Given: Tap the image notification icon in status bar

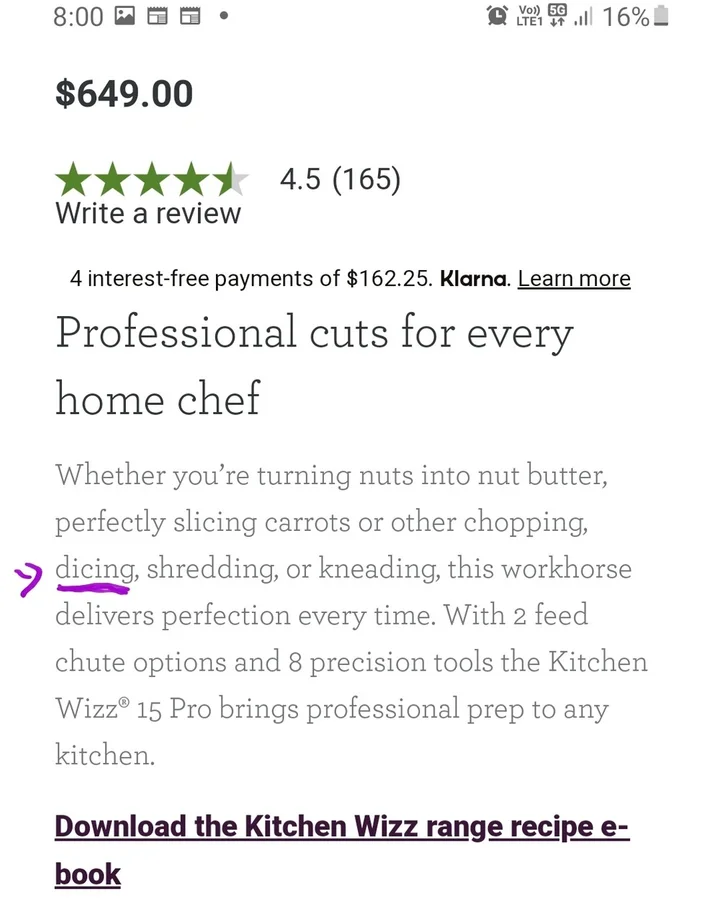Looking at the screenshot, I should point(125,16).
